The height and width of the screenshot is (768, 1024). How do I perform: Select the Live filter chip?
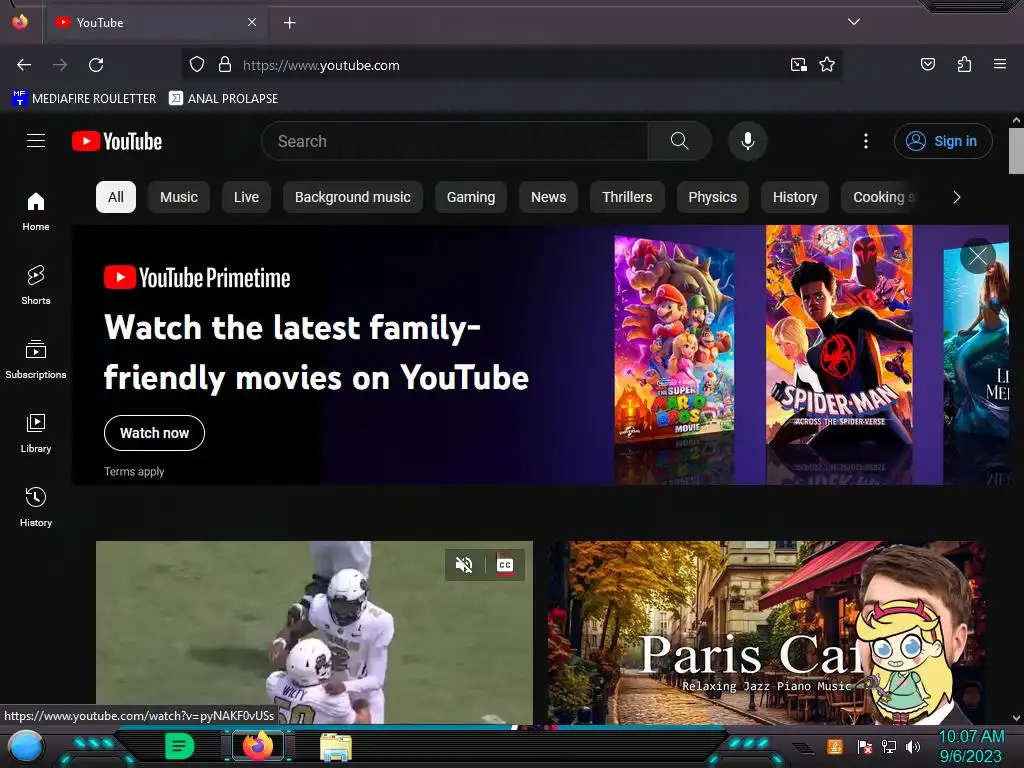(x=246, y=197)
